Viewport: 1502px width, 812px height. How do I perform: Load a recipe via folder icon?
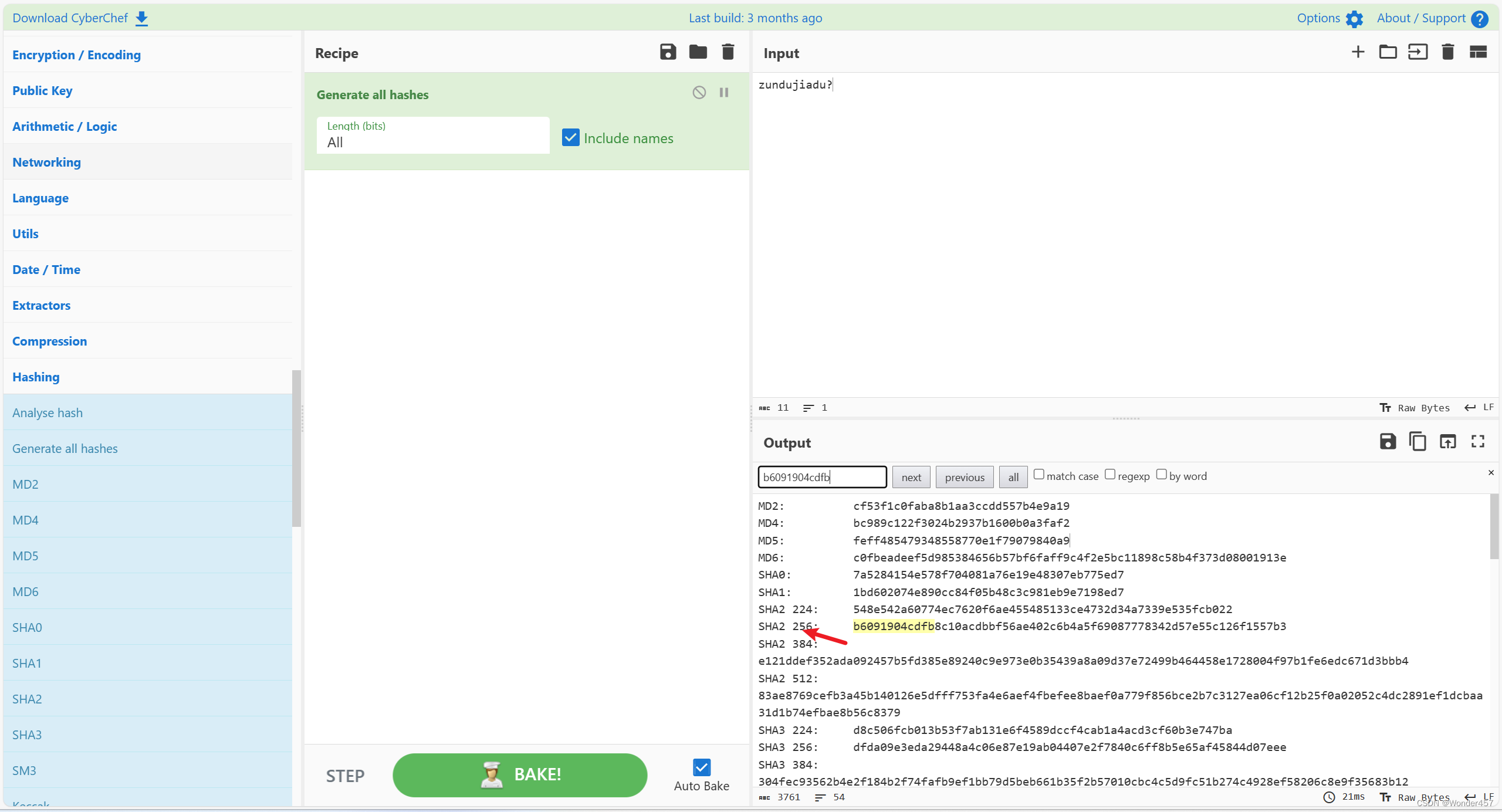[698, 52]
